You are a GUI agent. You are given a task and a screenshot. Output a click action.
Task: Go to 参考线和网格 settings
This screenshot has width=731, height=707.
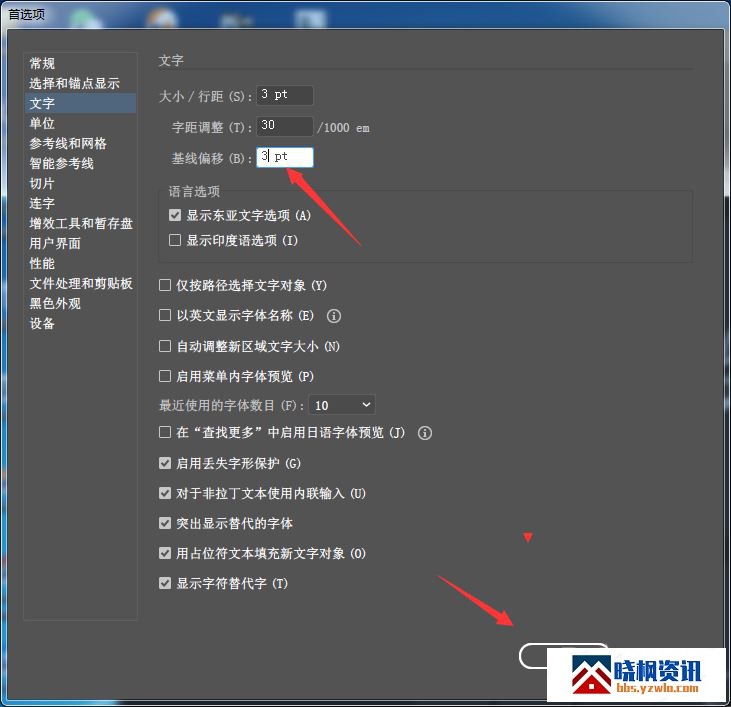click(68, 144)
